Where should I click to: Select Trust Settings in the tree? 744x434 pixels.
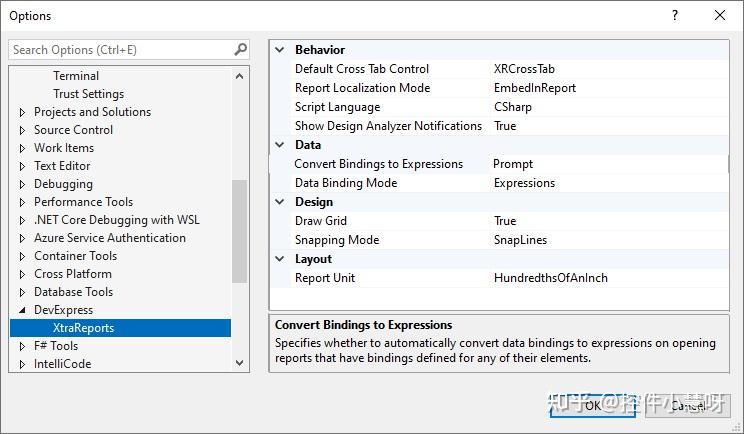(x=89, y=94)
